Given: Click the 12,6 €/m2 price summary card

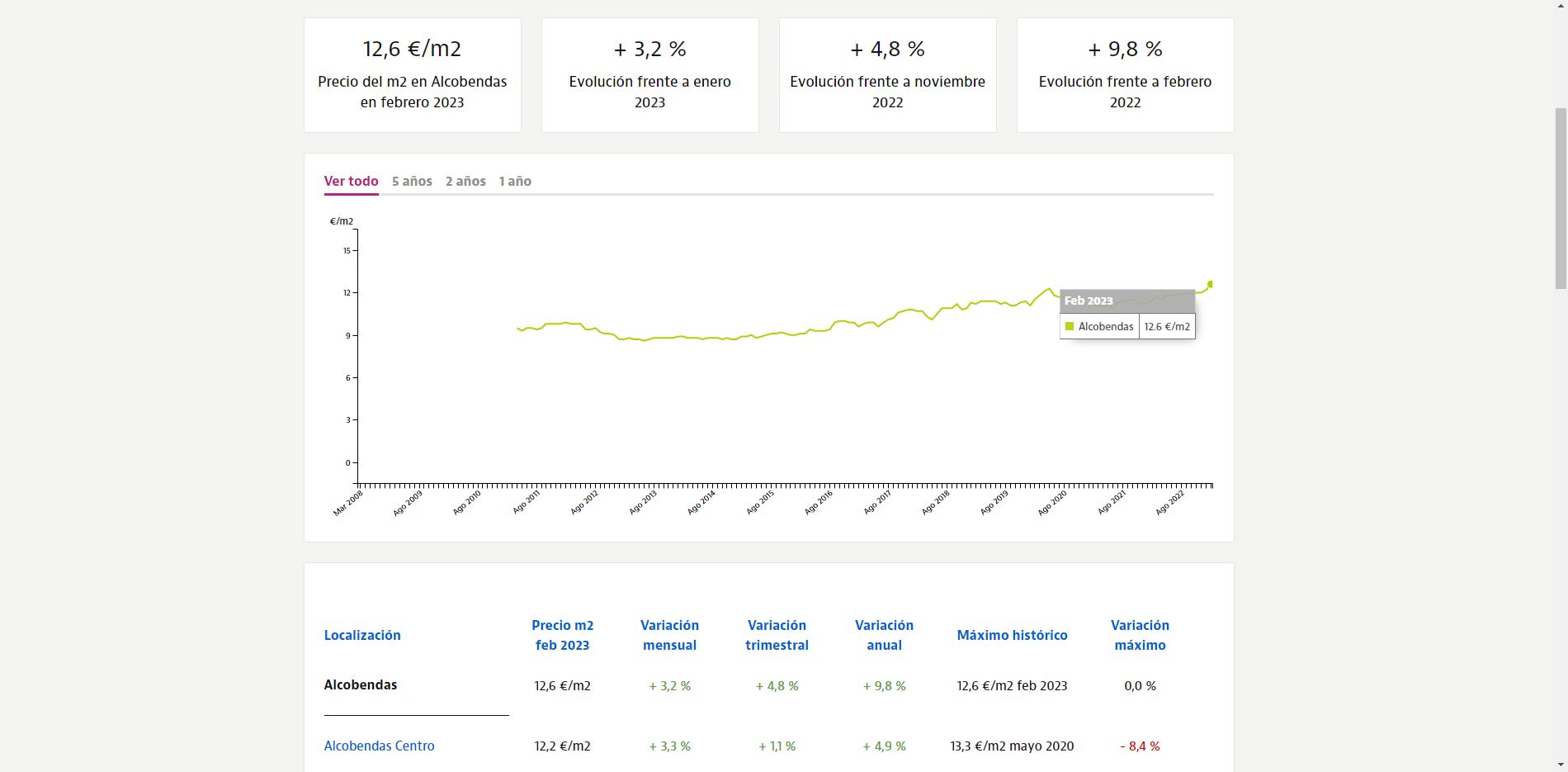Looking at the screenshot, I should click(x=413, y=75).
